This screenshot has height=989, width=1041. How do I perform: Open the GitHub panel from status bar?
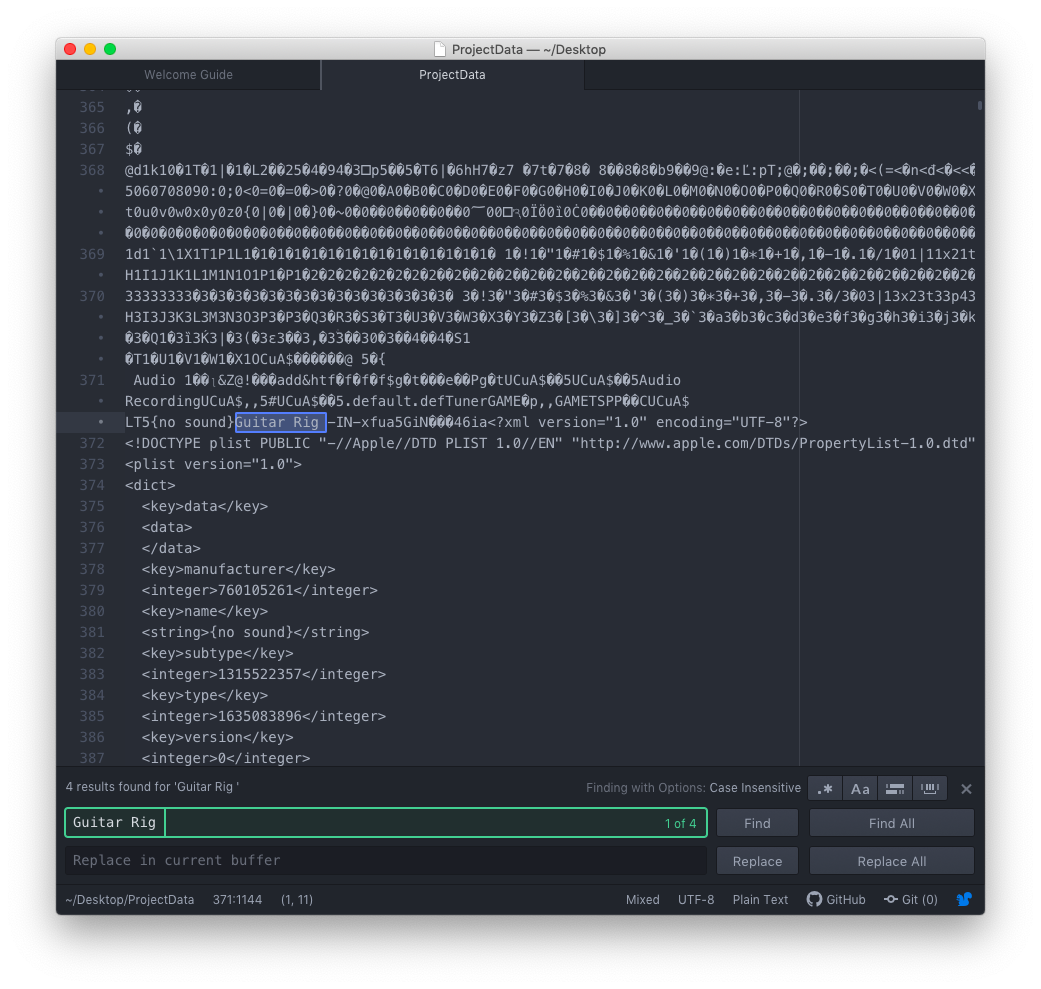point(836,899)
